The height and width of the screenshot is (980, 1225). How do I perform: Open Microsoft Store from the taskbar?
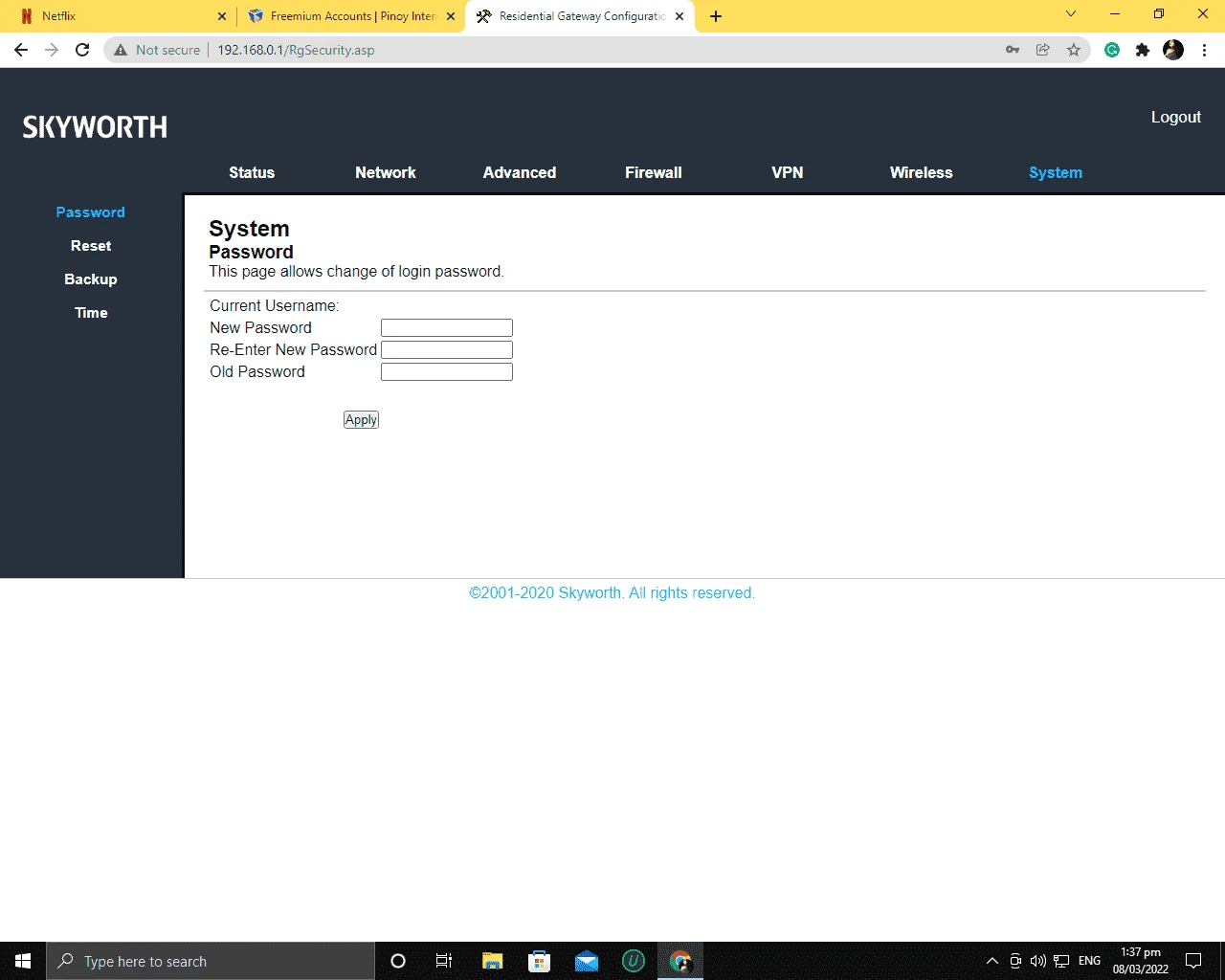(x=540, y=961)
